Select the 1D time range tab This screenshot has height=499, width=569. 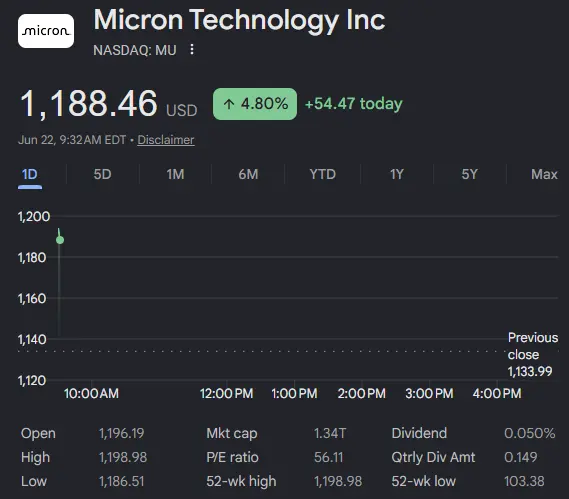tap(30, 175)
